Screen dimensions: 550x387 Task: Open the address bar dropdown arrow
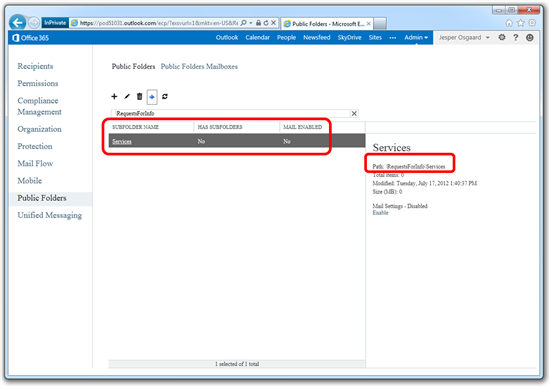[251, 23]
